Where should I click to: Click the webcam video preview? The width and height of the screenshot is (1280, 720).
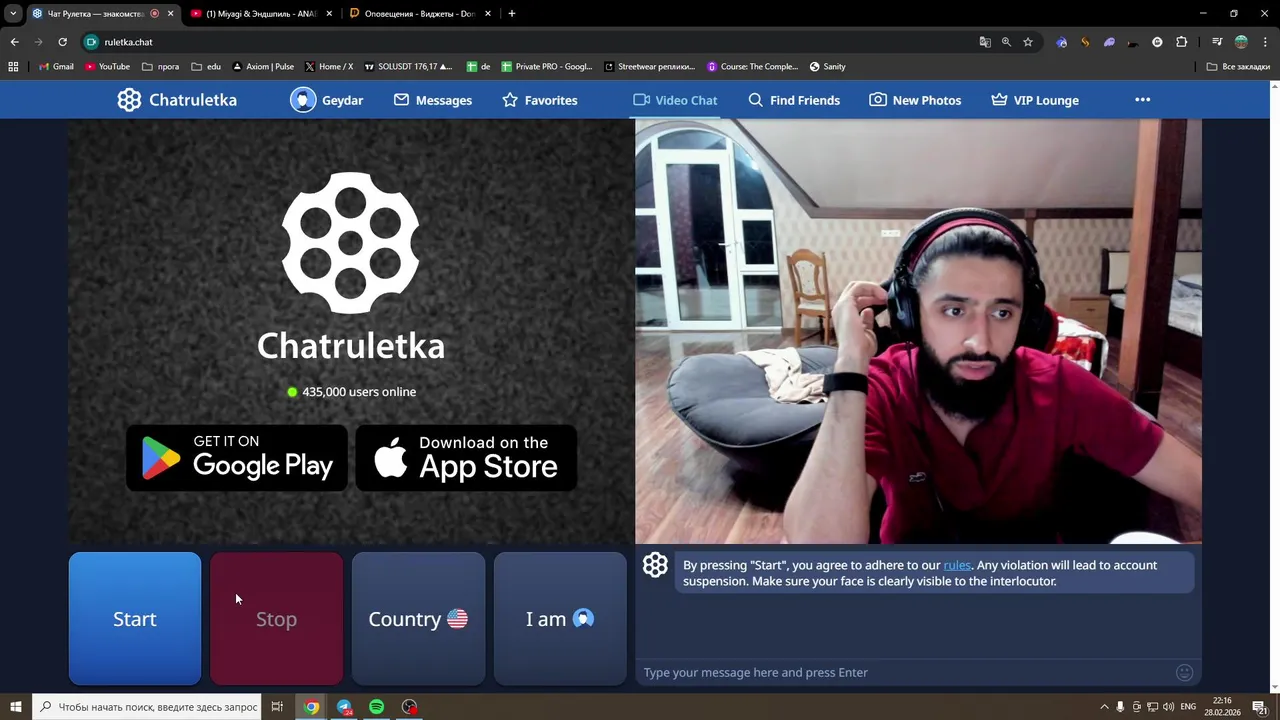pos(918,331)
